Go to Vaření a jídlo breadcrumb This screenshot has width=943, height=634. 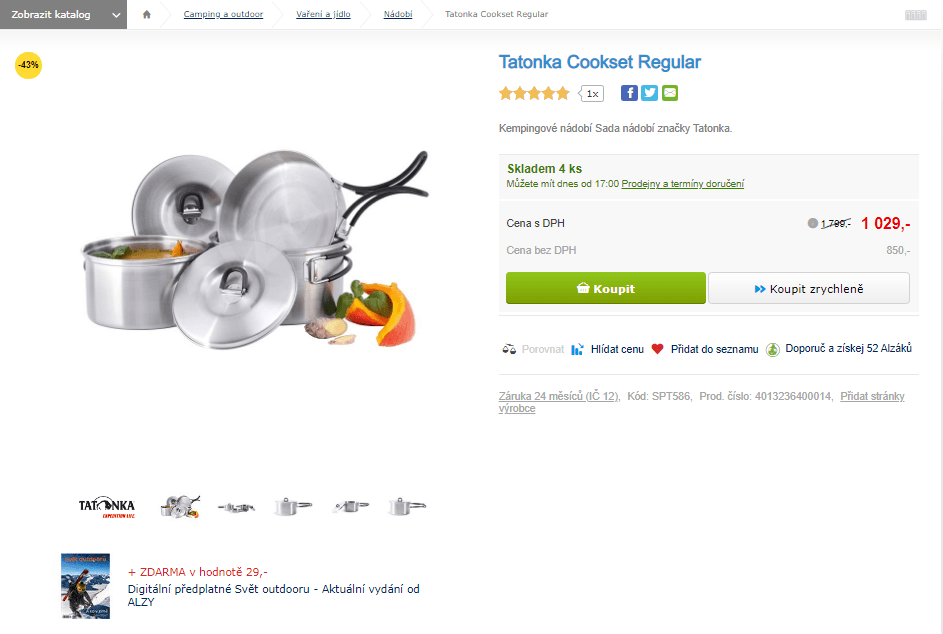coord(323,14)
